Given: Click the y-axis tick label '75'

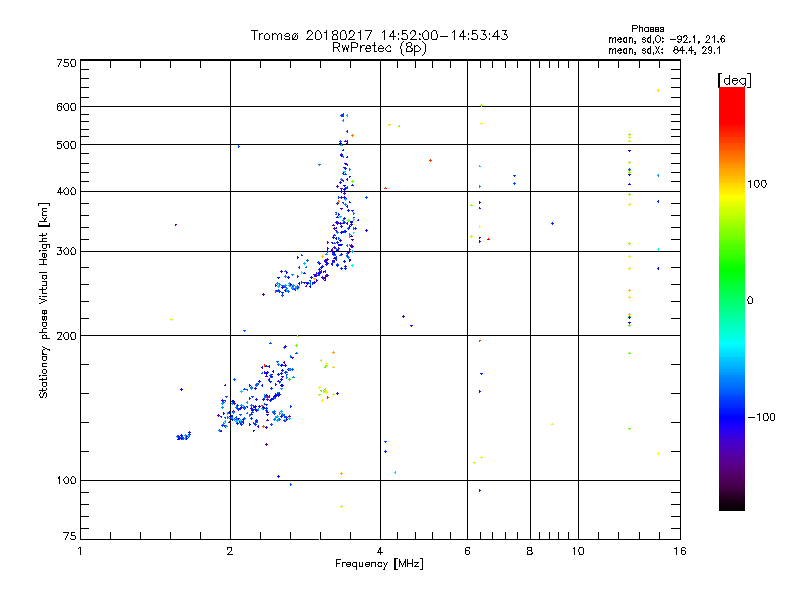Looking at the screenshot, I should [x=70, y=536].
